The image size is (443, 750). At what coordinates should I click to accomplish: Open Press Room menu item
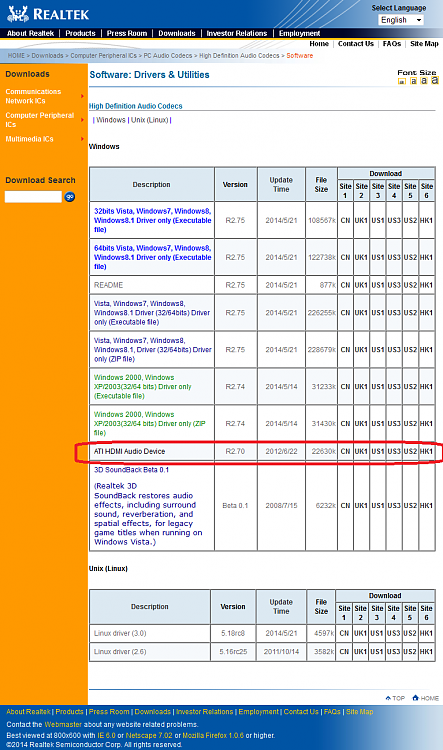127,33
